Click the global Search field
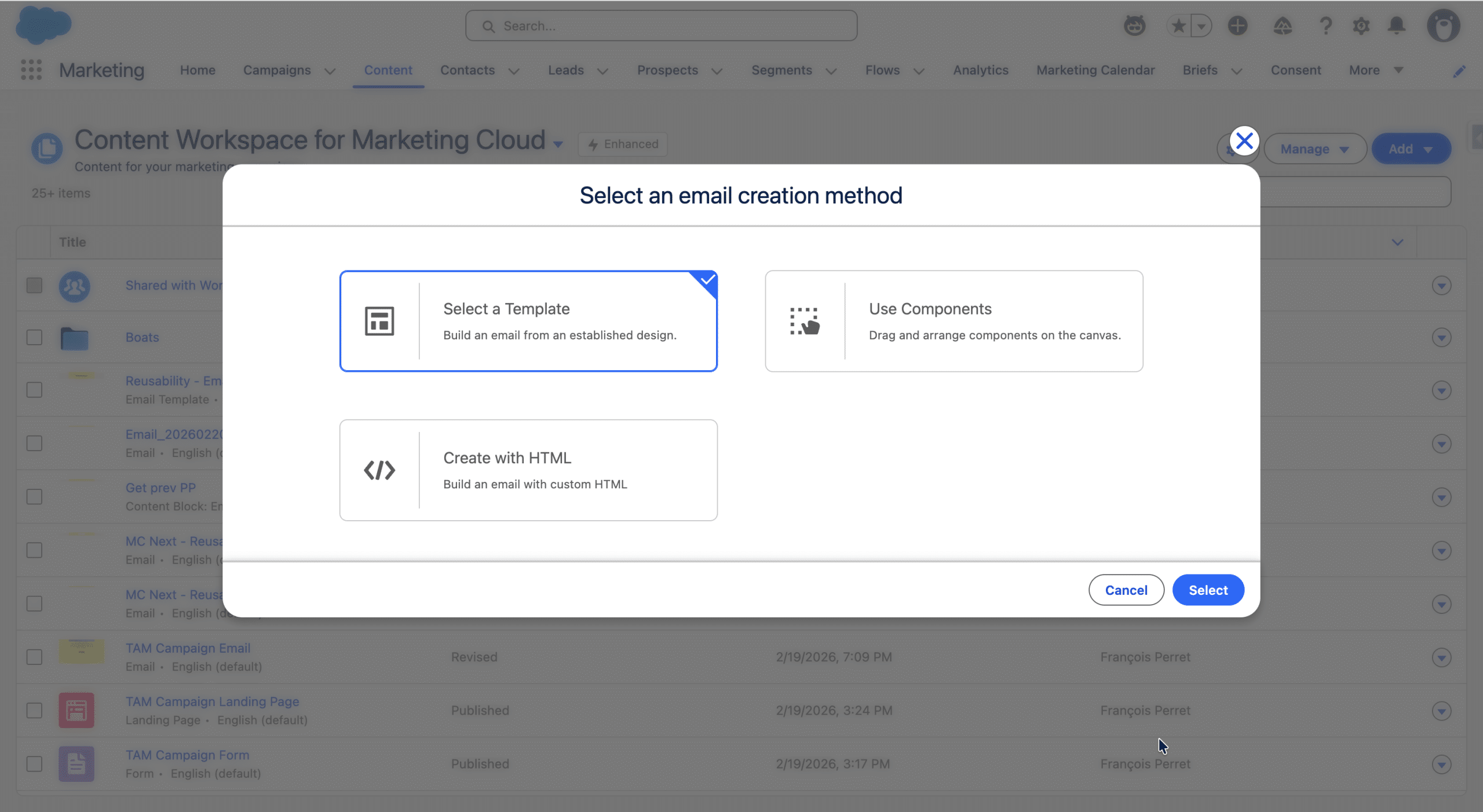 pyautogui.click(x=662, y=26)
